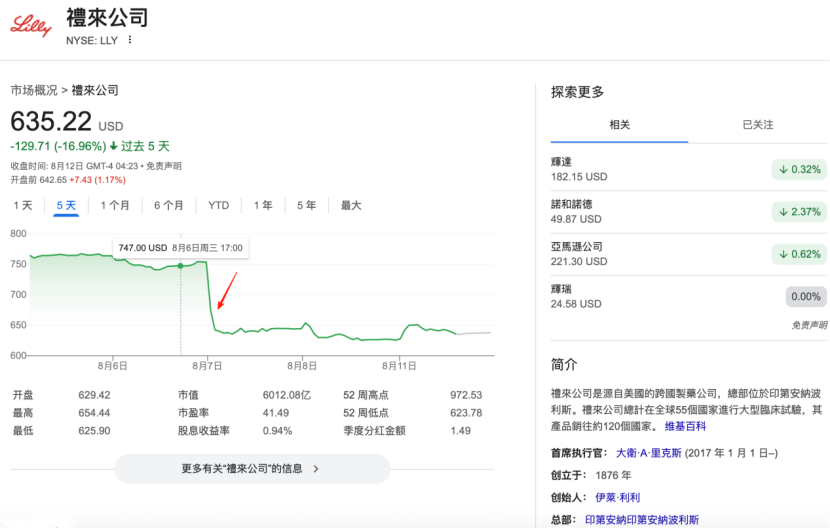Open the three-dot menu beside NYSE: LLY
830x528 pixels.
pyautogui.click(x=130, y=40)
